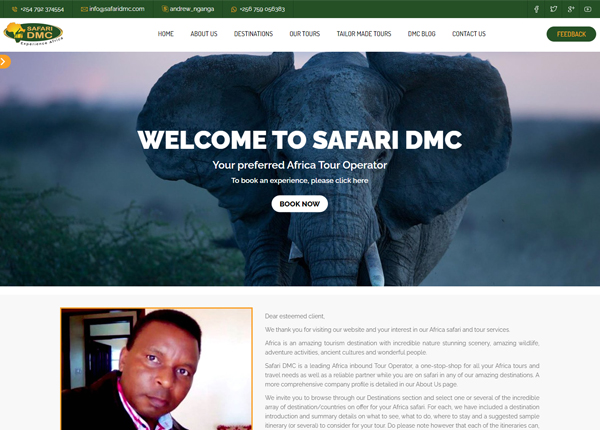Open the Our Tours menu
Image resolution: width=600 pixels, height=430 pixels.
(305, 34)
